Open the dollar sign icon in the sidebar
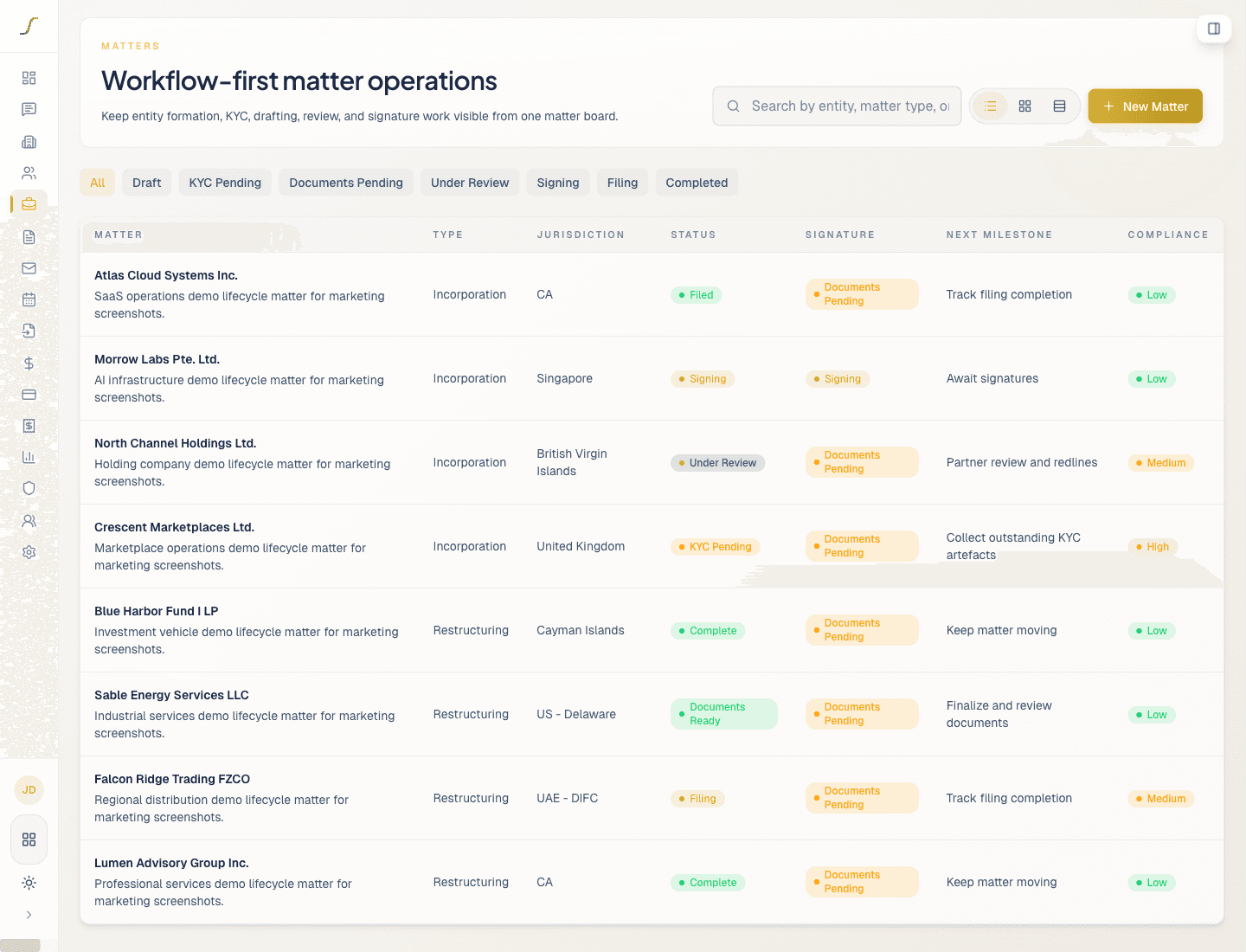Viewport: 1246px width, 952px height. click(x=29, y=363)
